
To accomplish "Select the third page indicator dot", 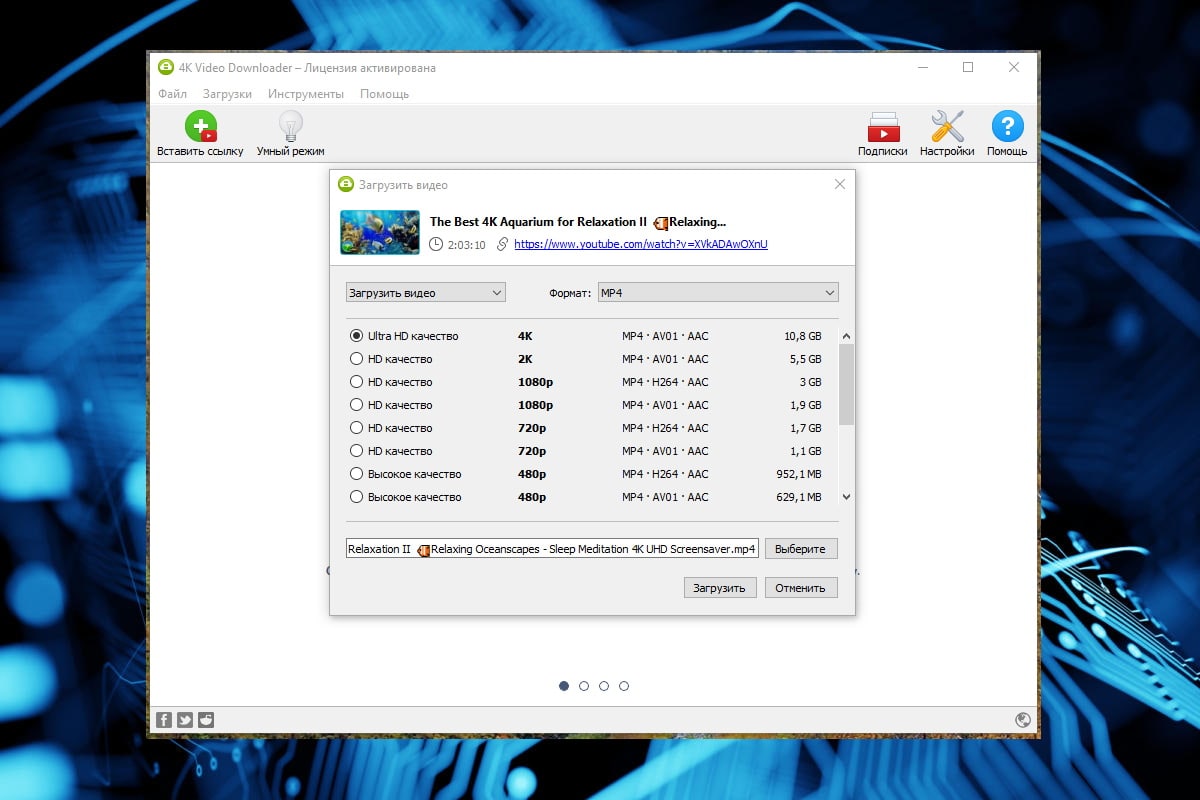I will [604, 686].
